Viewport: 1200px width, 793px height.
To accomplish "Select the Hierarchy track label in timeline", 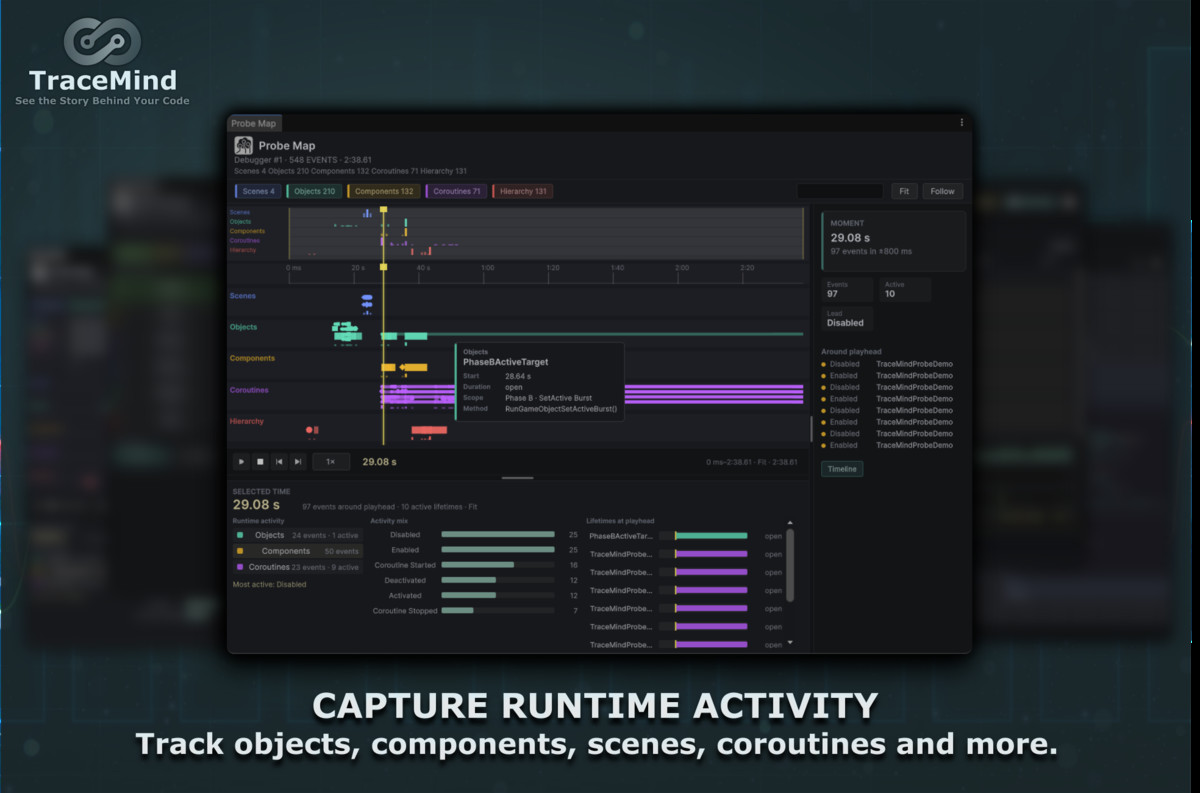I will tap(247, 421).
